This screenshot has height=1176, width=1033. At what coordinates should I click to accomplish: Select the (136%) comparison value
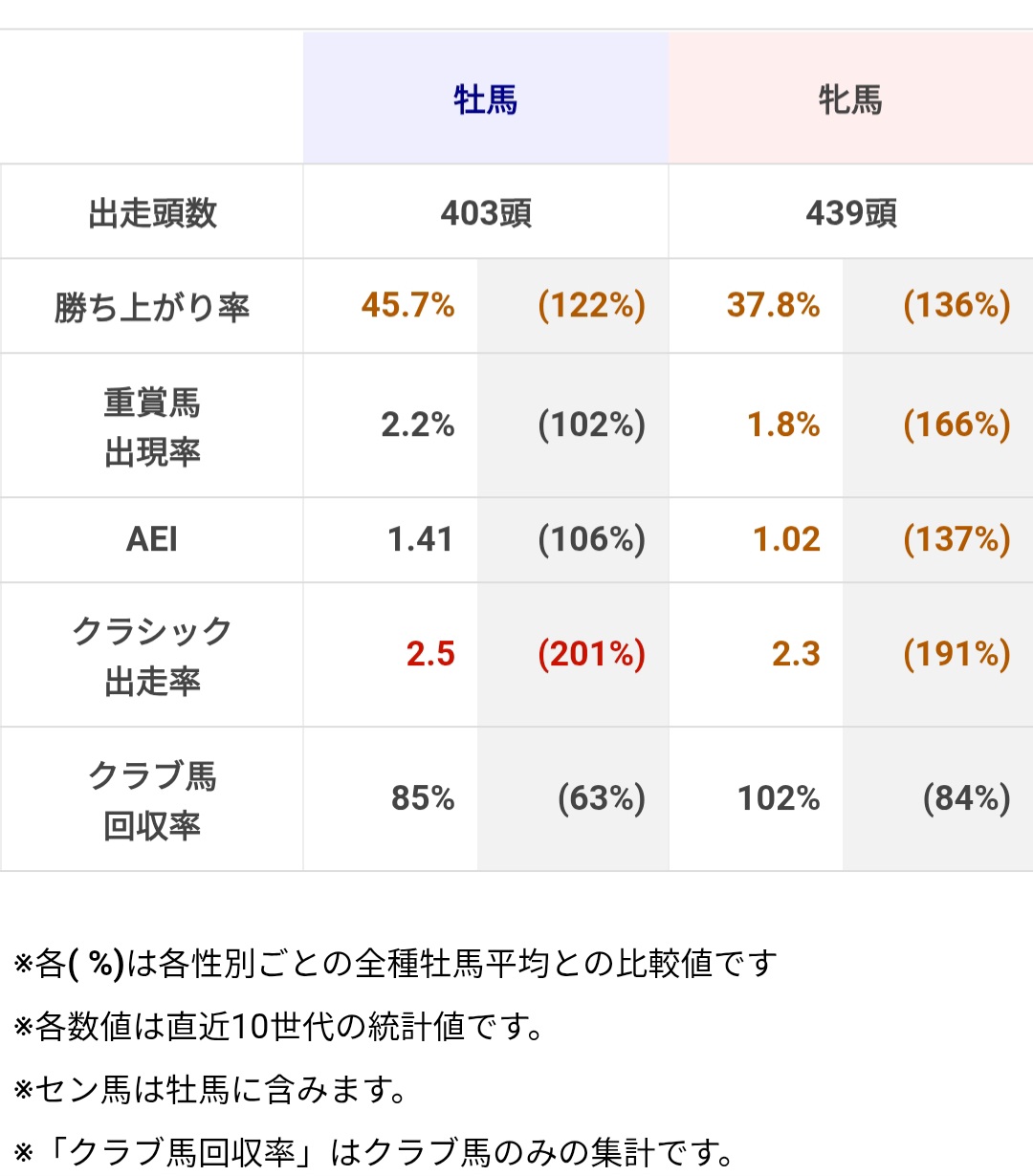pos(956,306)
